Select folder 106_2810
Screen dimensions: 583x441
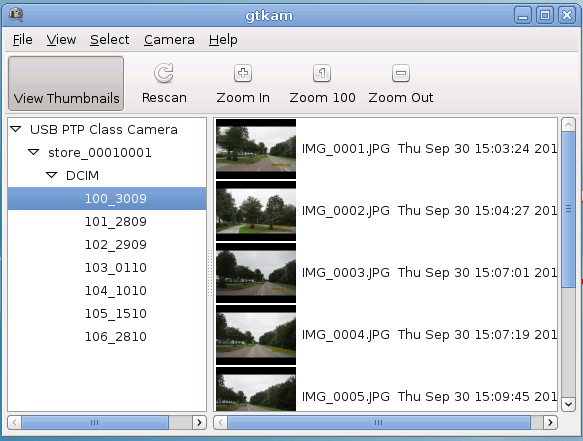[x=116, y=337]
